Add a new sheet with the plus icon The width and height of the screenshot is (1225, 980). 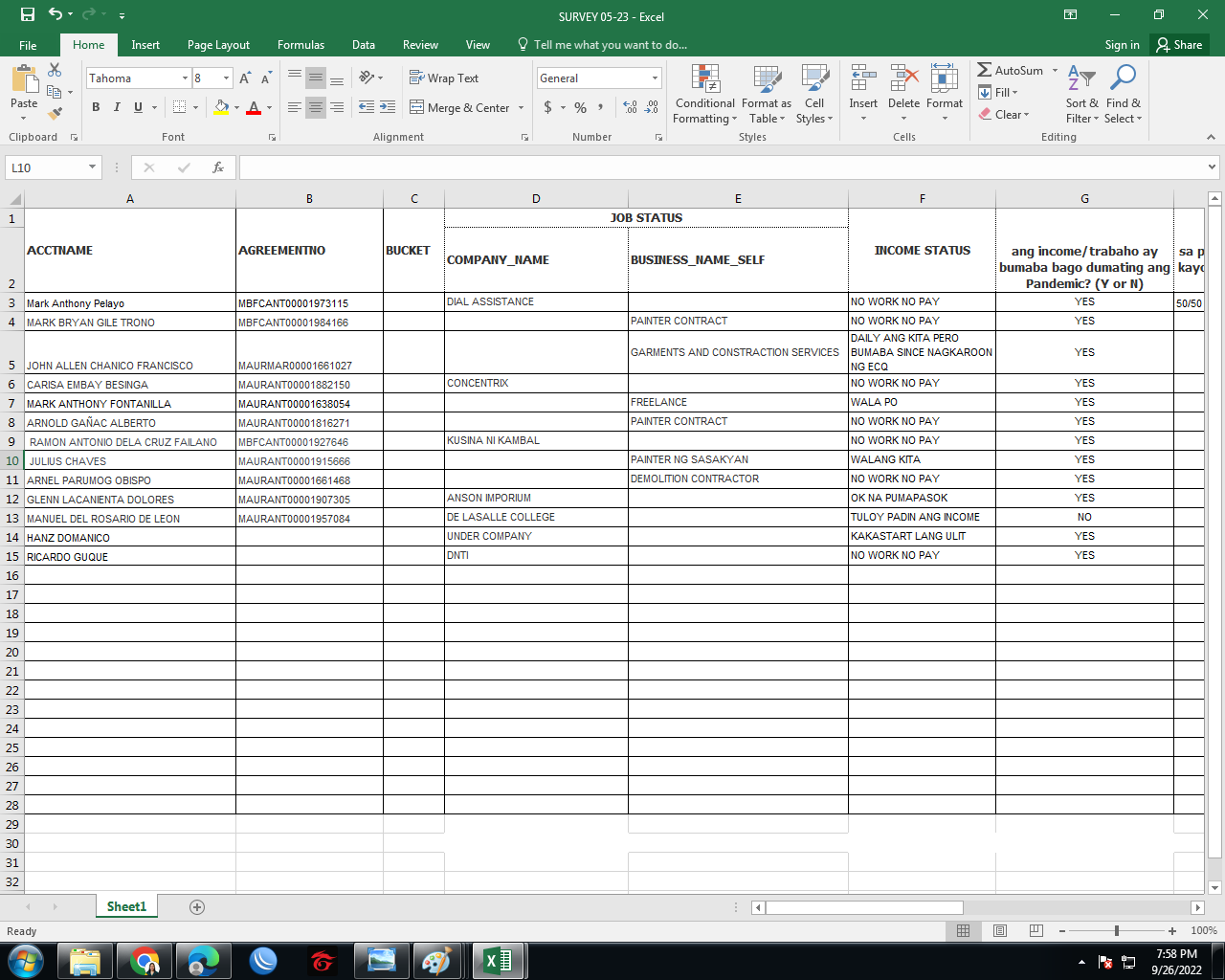pyautogui.click(x=197, y=907)
